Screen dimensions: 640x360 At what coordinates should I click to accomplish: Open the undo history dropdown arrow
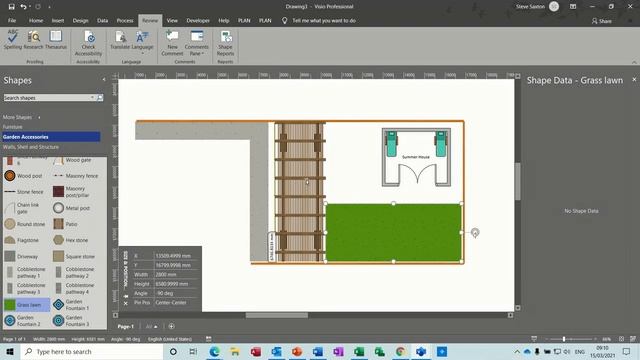(x=30, y=7)
